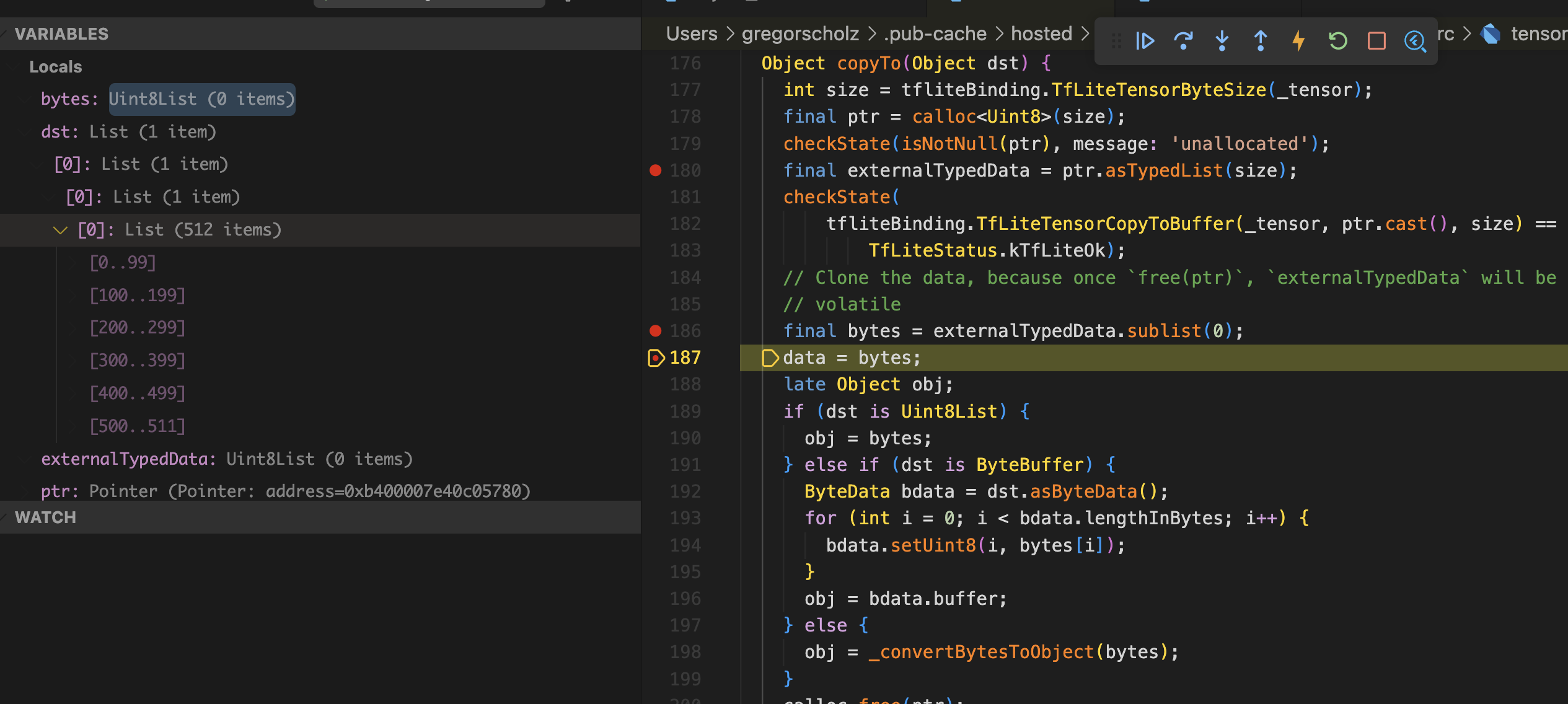1568x704 pixels.
Task: Toggle the breakpoint on line 180
Action: 655,170
